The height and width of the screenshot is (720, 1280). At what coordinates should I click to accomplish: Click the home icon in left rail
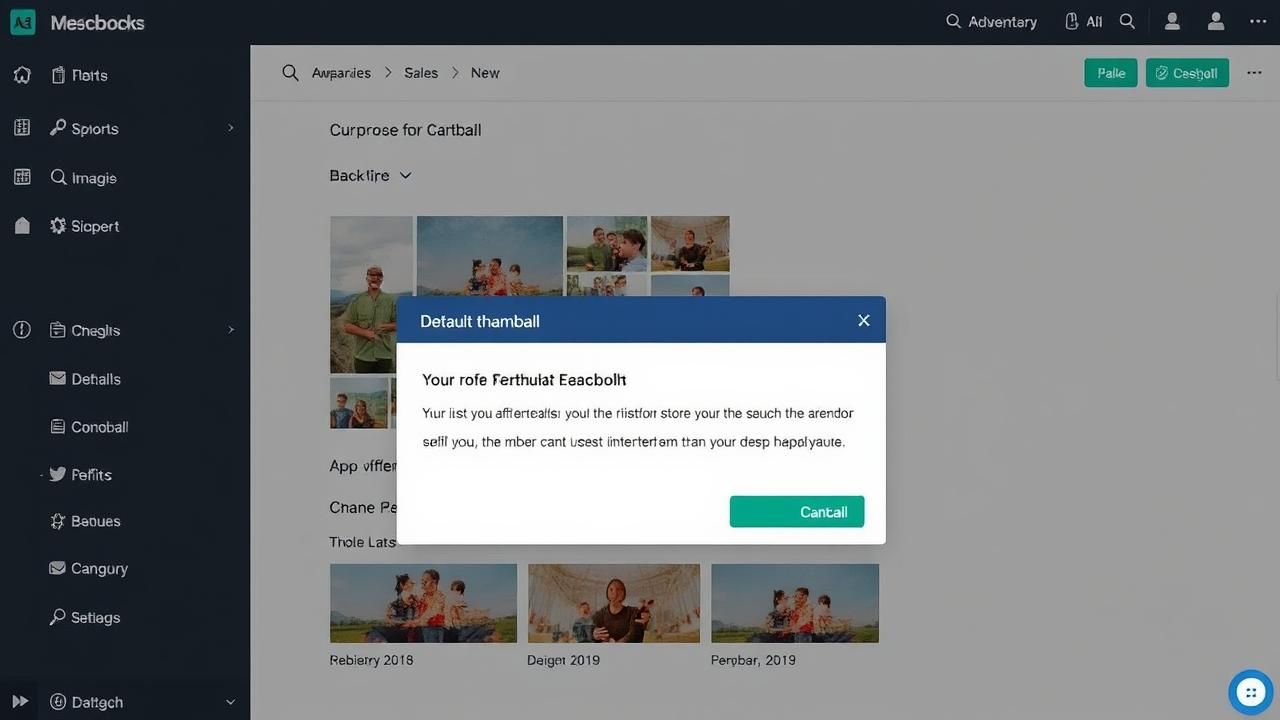22,75
